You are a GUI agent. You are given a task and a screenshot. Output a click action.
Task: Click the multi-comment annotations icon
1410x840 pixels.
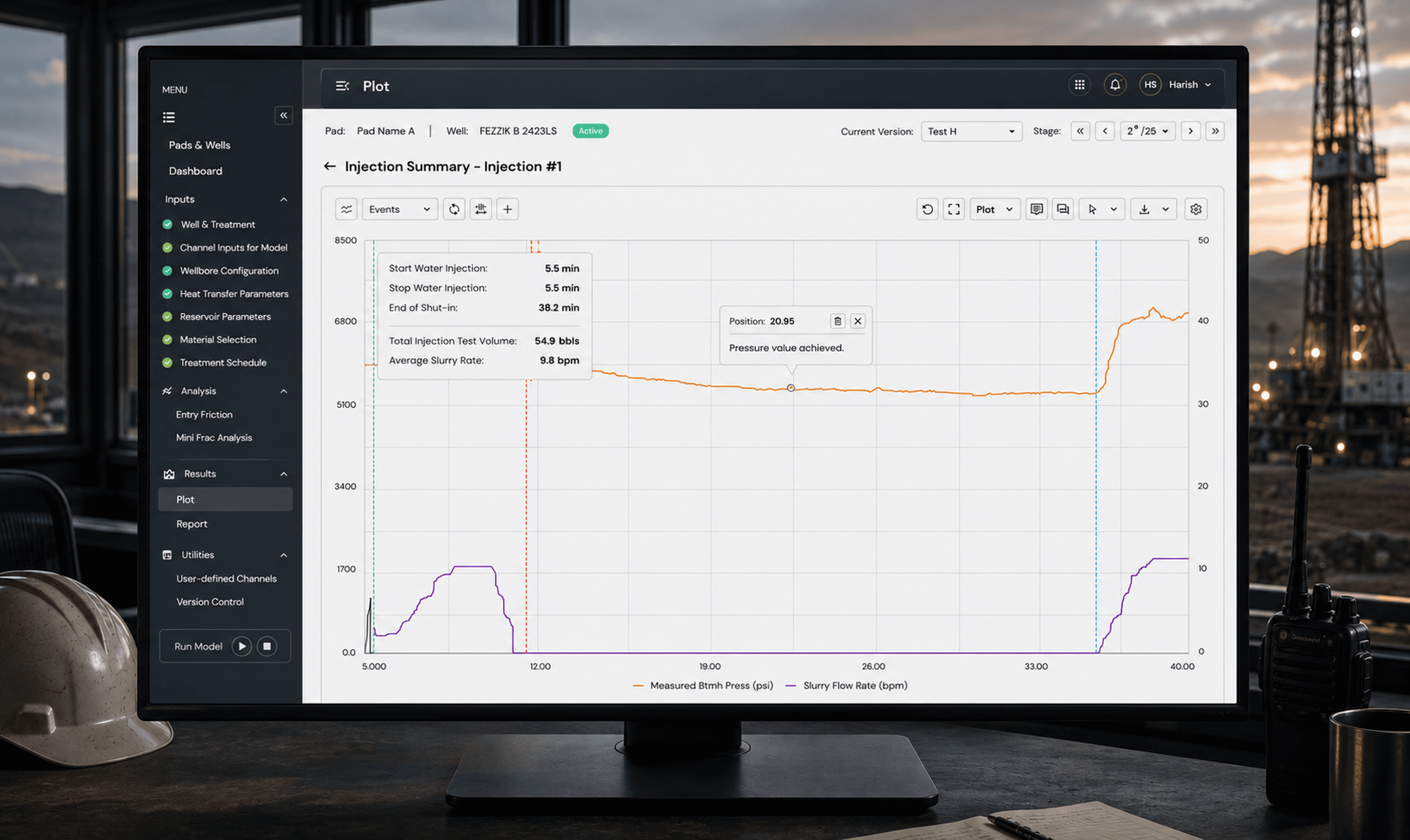click(1063, 209)
